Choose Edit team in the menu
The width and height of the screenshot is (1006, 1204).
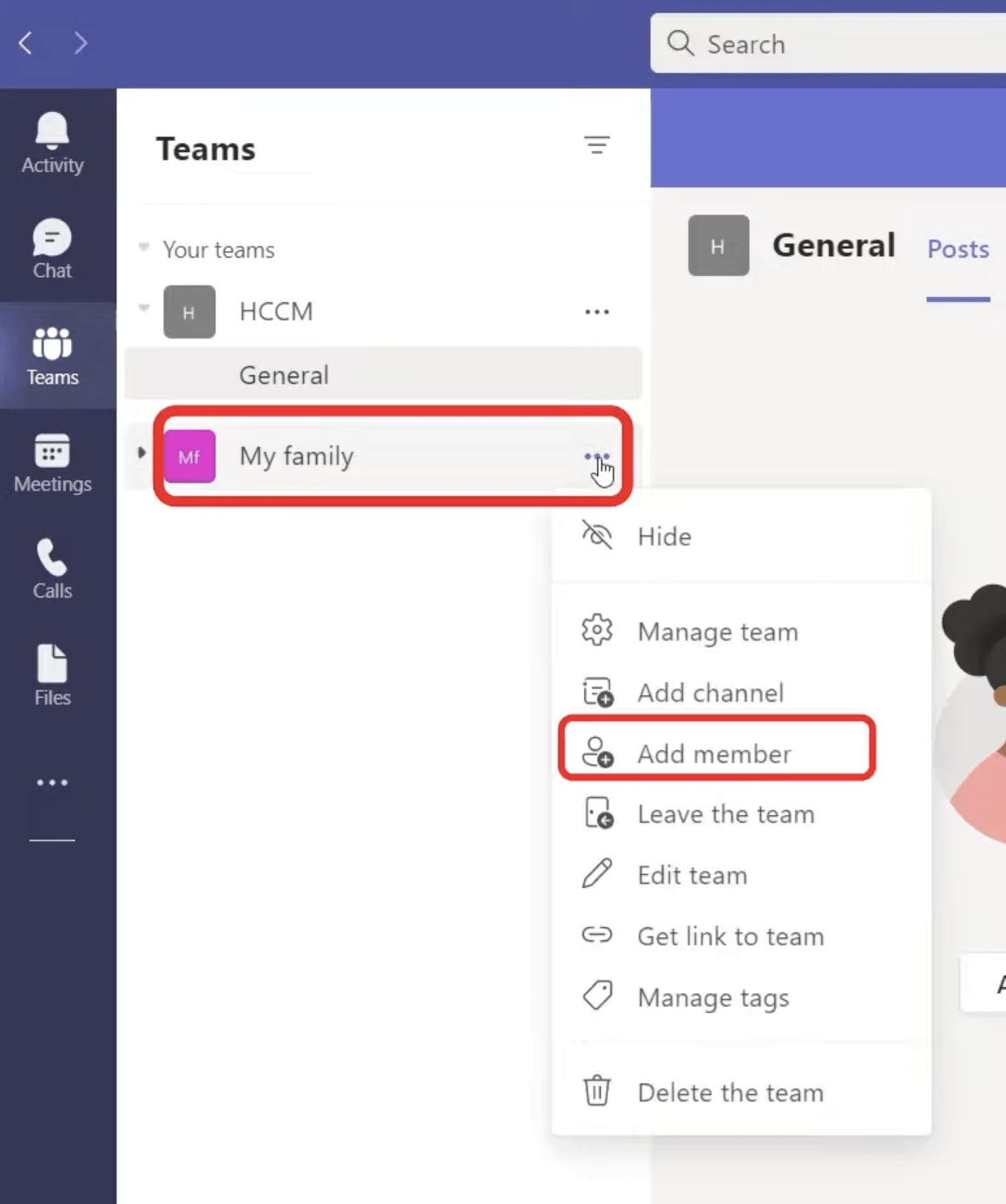[742, 875]
